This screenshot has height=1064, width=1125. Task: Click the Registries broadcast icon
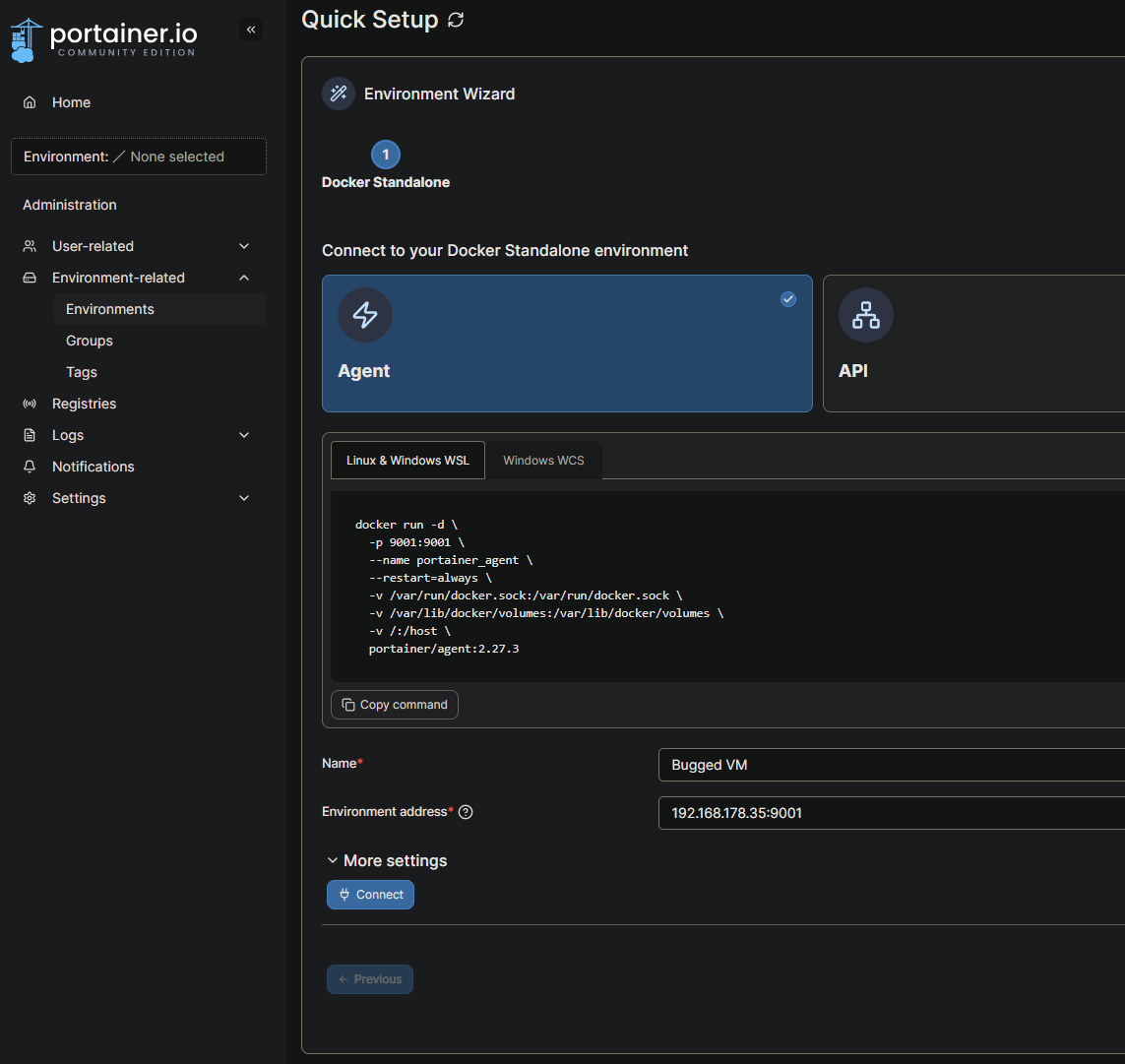coord(30,404)
